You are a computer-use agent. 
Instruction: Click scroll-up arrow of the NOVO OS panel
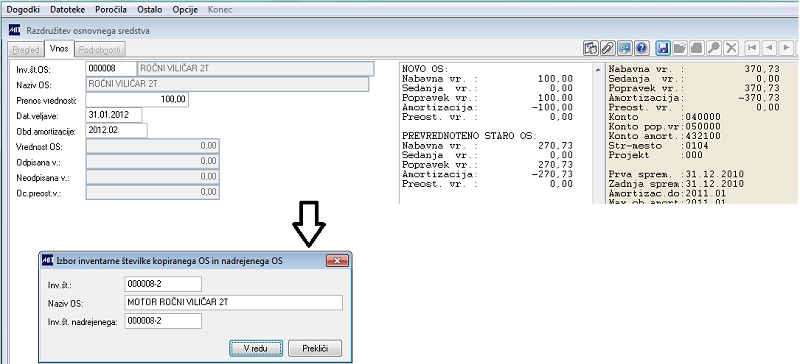[598, 69]
